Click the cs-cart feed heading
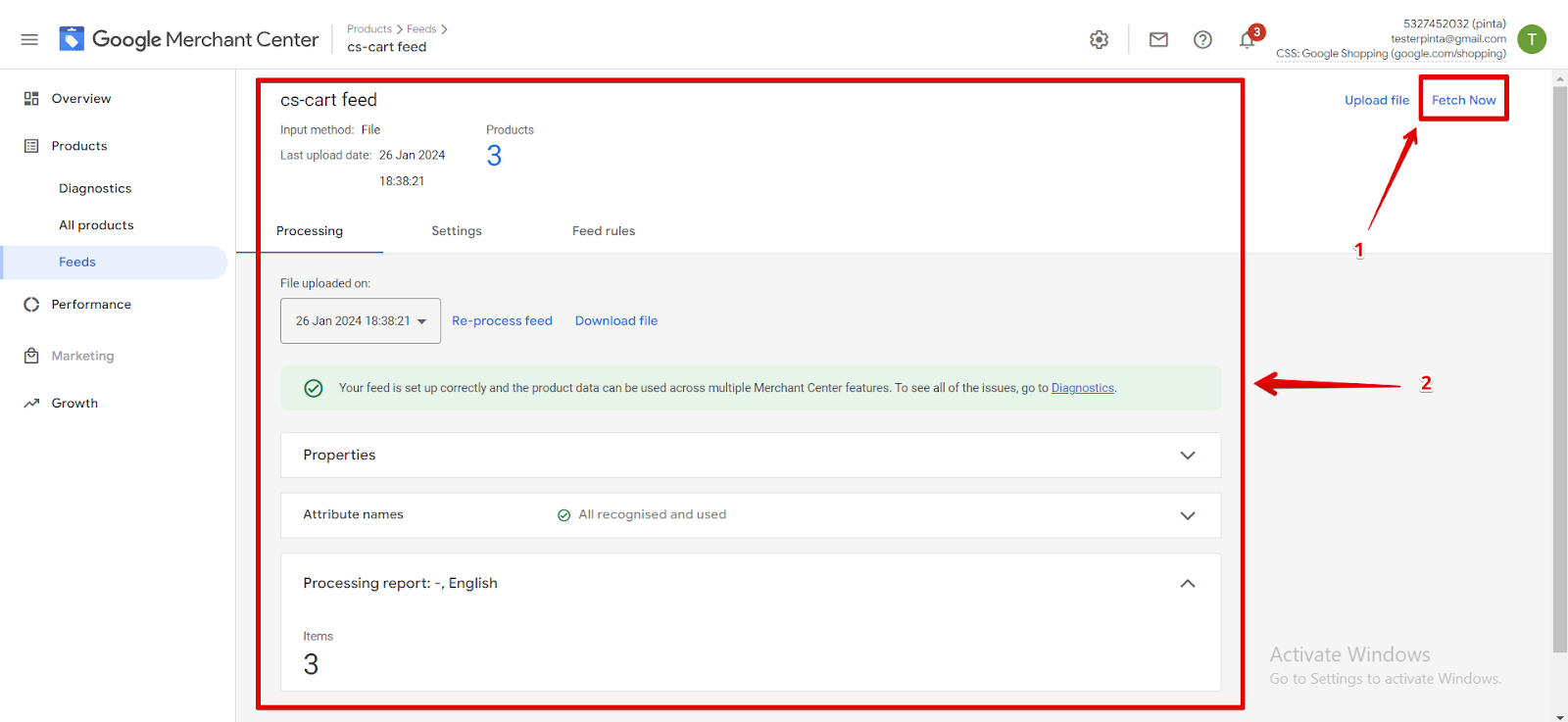 (328, 100)
